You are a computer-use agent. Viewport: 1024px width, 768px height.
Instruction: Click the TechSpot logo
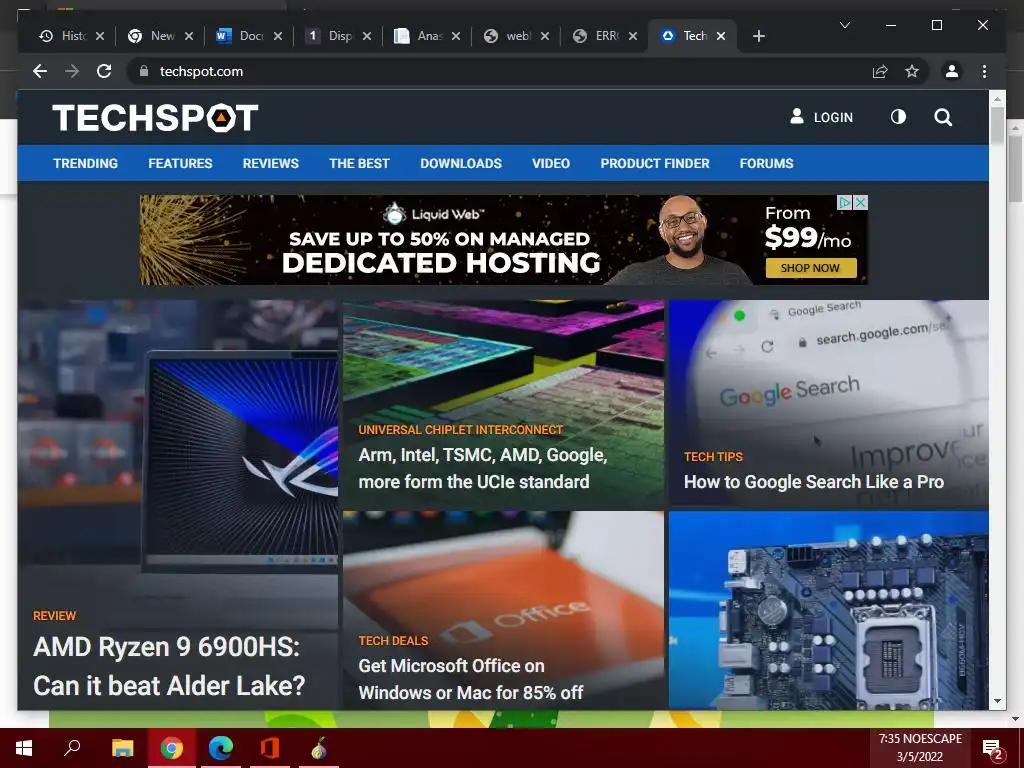(x=155, y=118)
